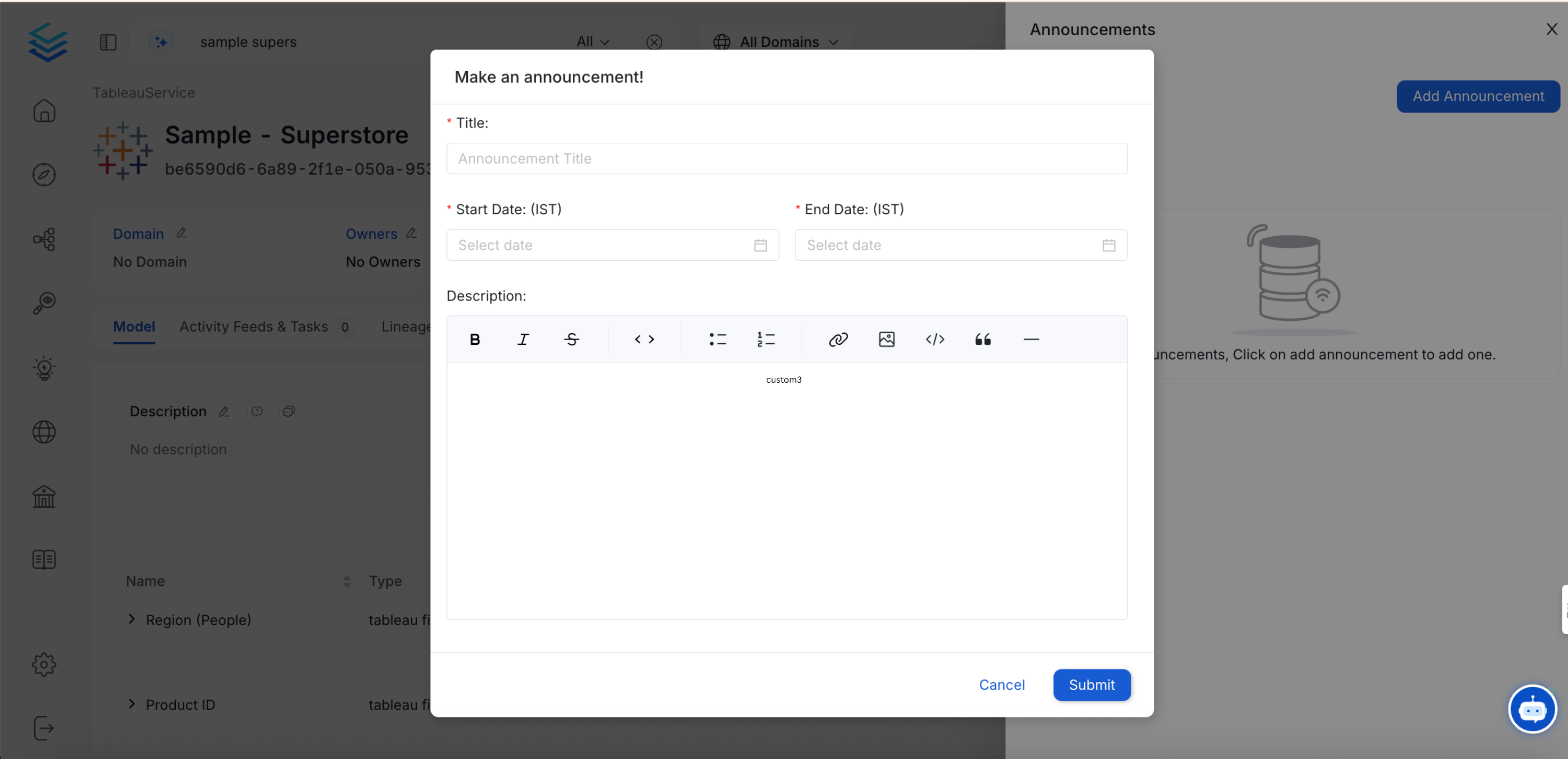
Task: Expand the Product ID row
Action: (x=132, y=705)
